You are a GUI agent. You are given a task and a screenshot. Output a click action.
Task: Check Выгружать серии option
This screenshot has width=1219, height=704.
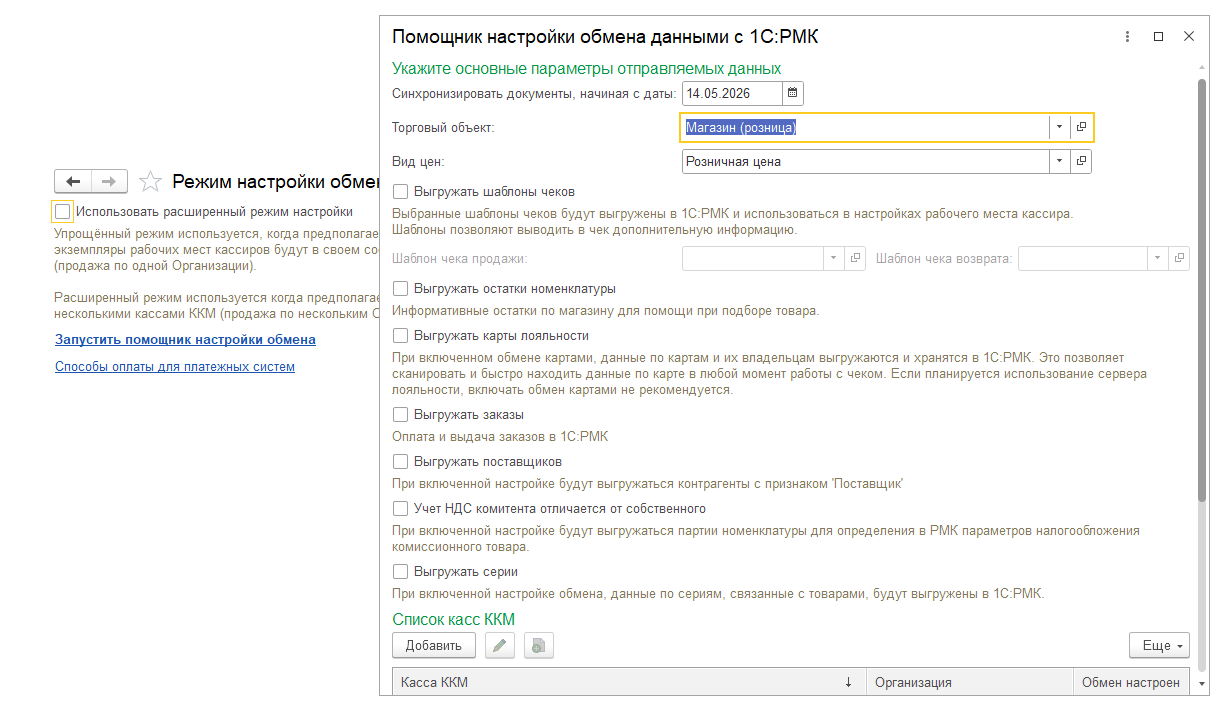(x=401, y=572)
